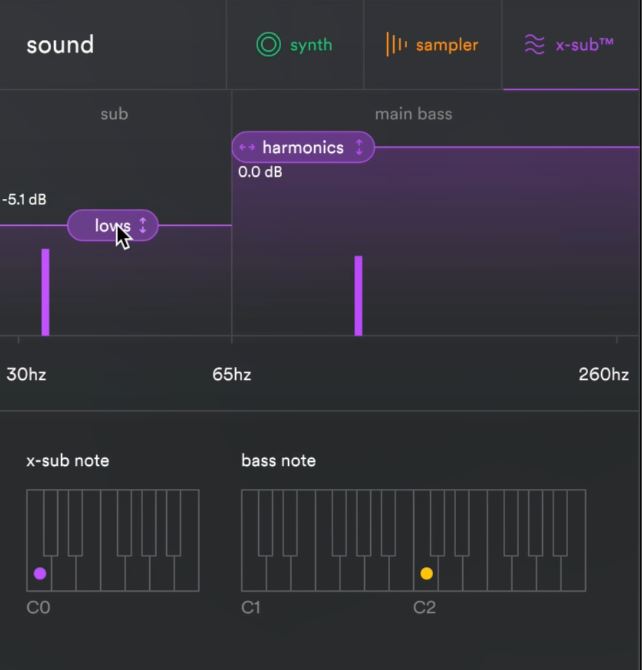Click the purple main bass frequency bar
This screenshot has height=670, width=642.
click(x=358, y=296)
